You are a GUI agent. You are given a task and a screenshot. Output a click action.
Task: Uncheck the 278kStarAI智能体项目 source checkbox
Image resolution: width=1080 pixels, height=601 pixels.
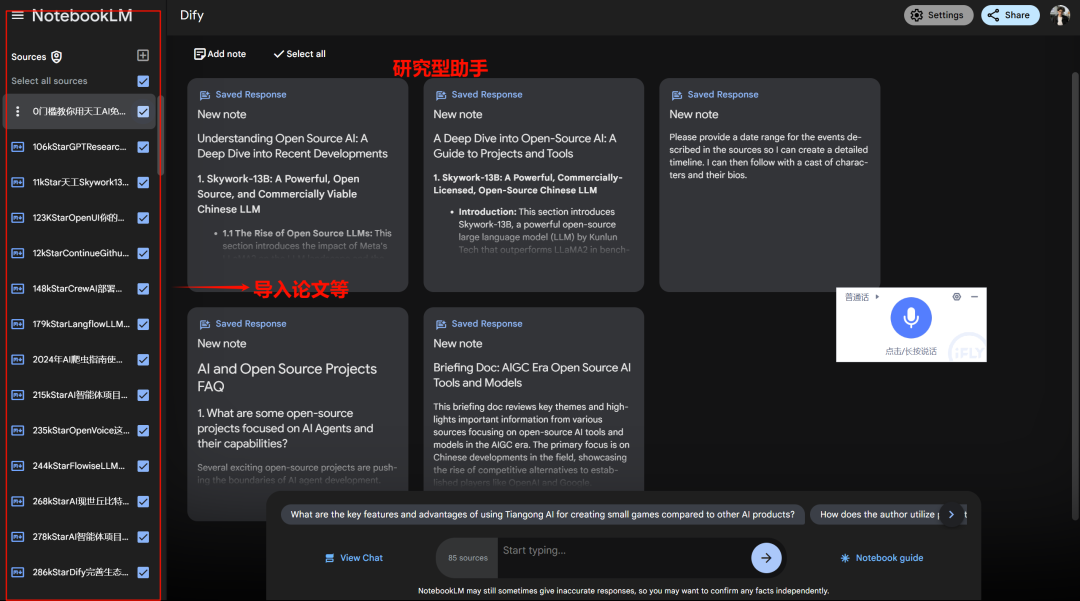click(143, 537)
